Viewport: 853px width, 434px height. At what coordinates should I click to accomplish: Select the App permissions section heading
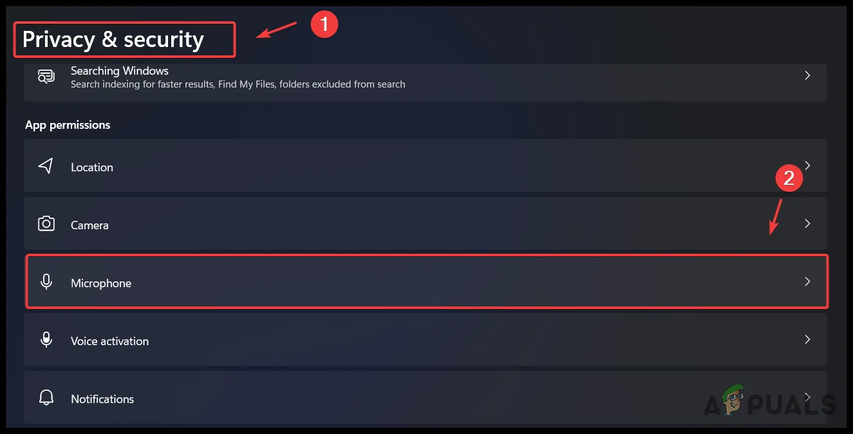(67, 125)
